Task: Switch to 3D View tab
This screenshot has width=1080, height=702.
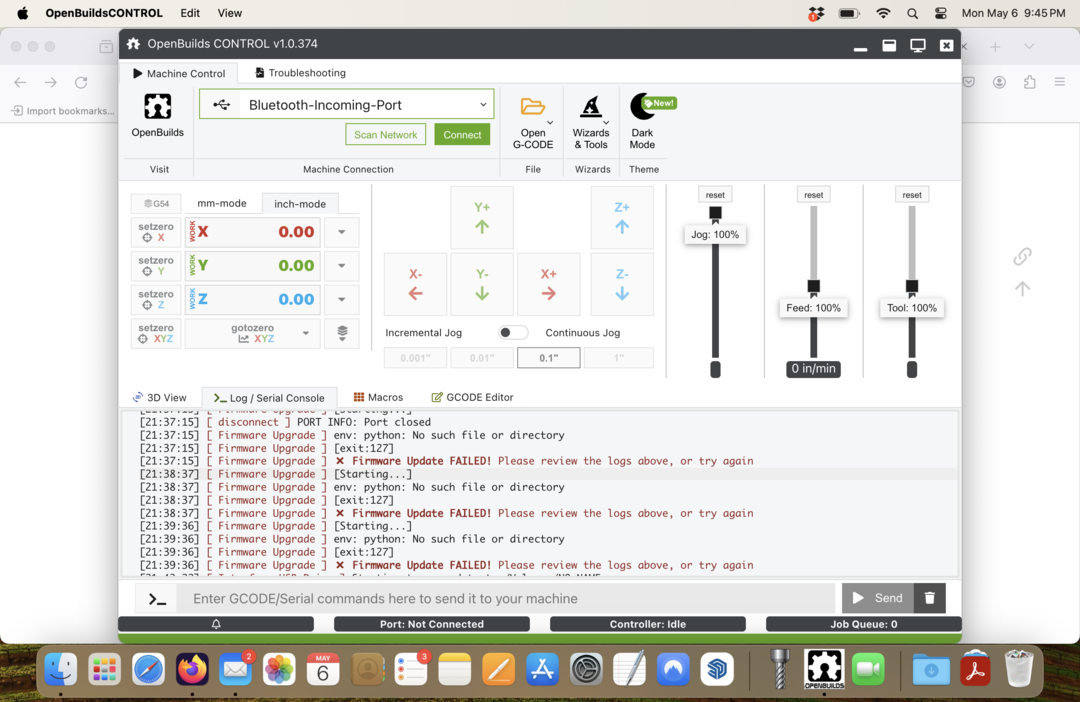Action: 160,398
